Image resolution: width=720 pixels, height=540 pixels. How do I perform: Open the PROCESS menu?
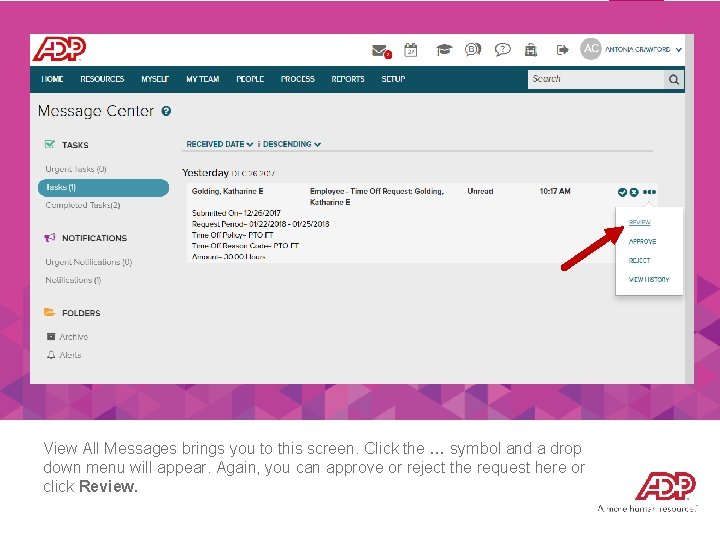pos(298,79)
